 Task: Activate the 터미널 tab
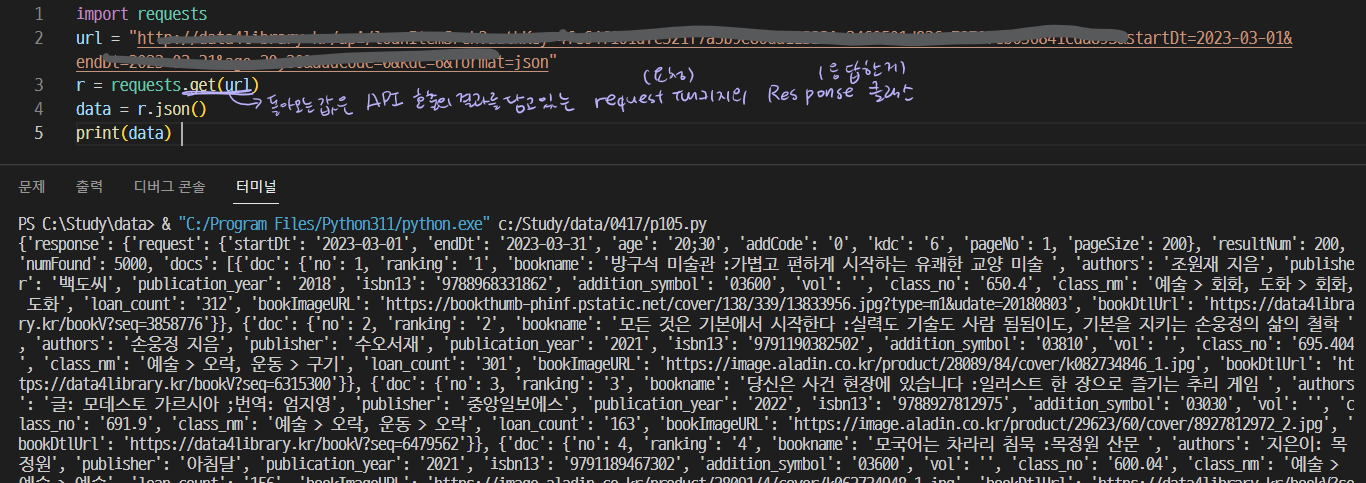coord(256,186)
